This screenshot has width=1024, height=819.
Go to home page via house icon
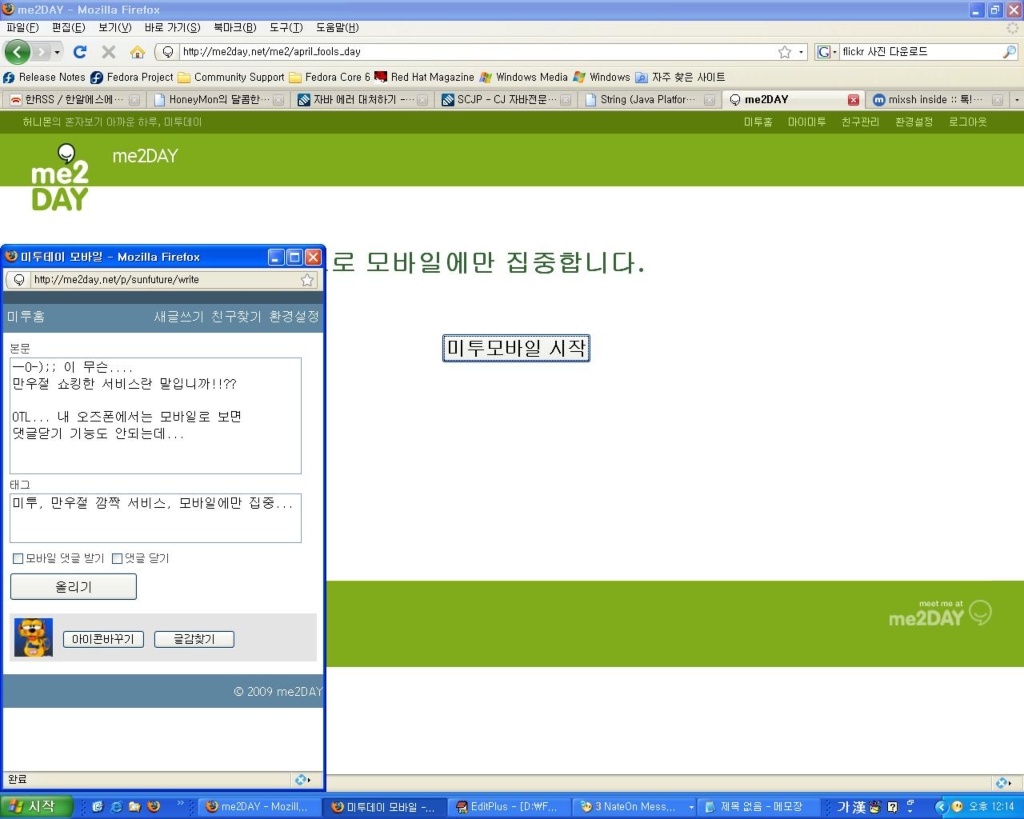[x=137, y=52]
